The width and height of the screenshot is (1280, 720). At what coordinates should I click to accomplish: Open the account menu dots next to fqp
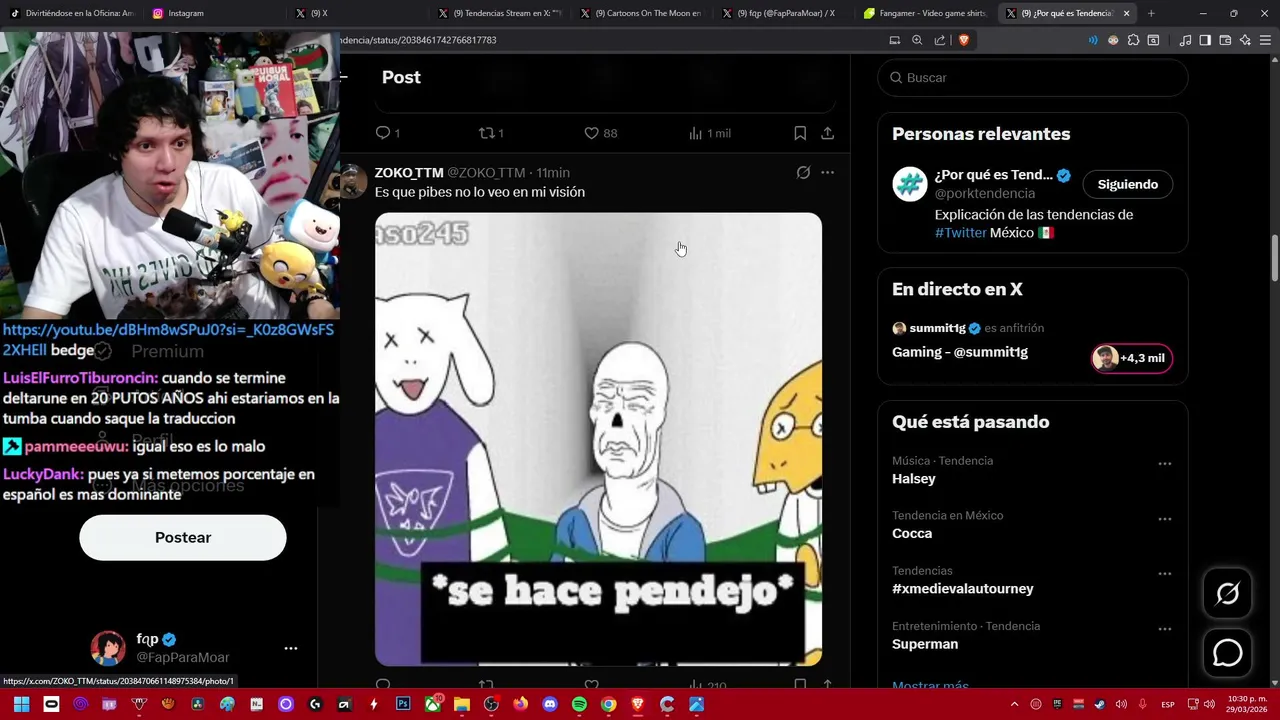[x=290, y=648]
